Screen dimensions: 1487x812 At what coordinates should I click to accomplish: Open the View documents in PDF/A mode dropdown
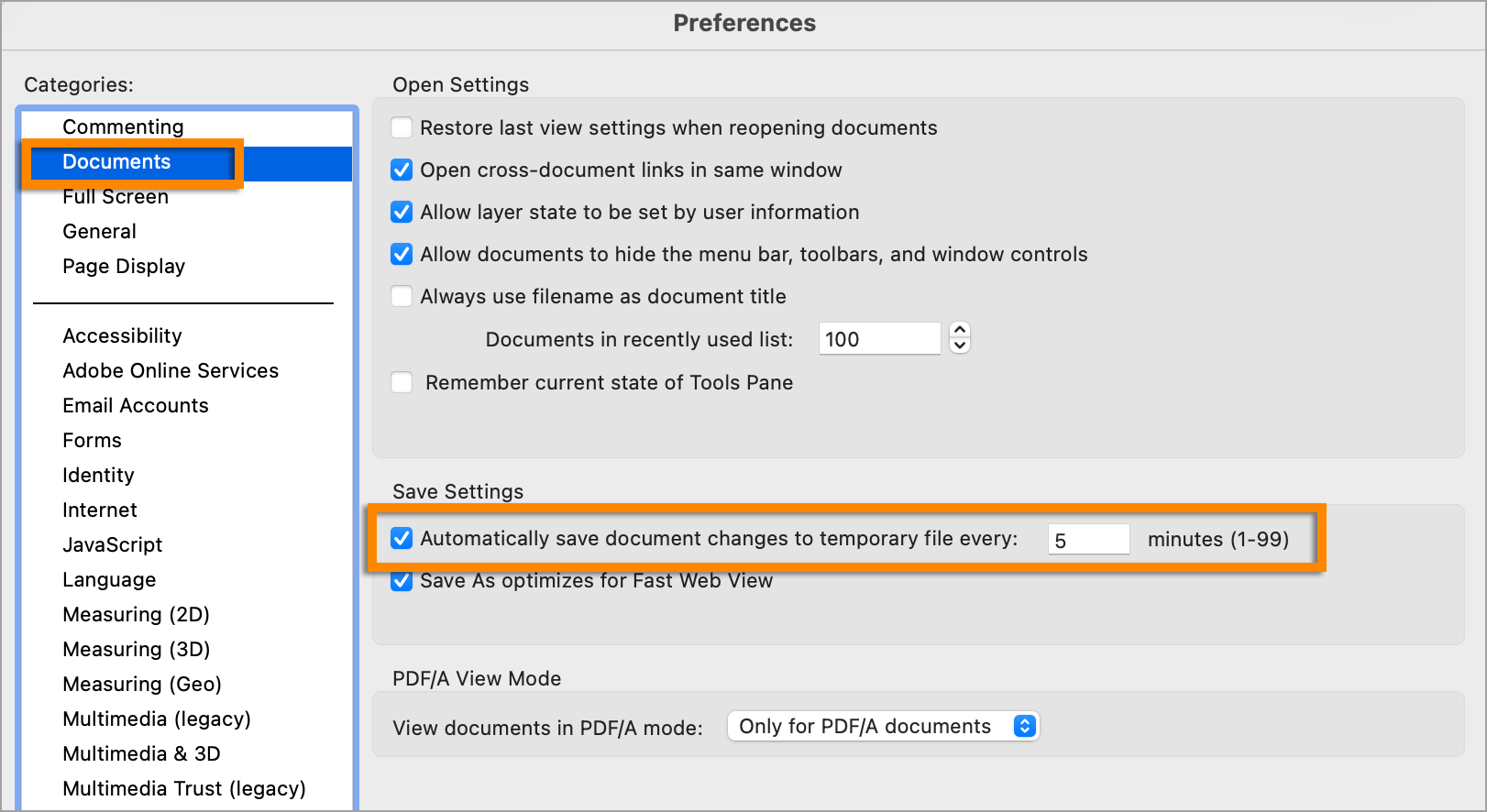tap(882, 727)
